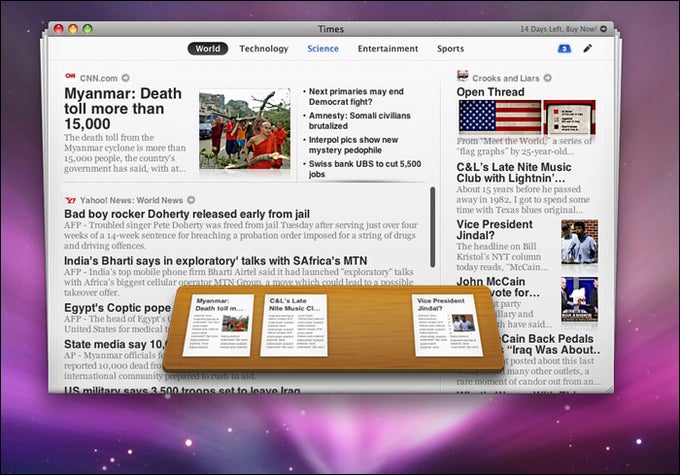Click the green zoom window button
Viewport: 680px width, 475px height.
[x=88, y=29]
